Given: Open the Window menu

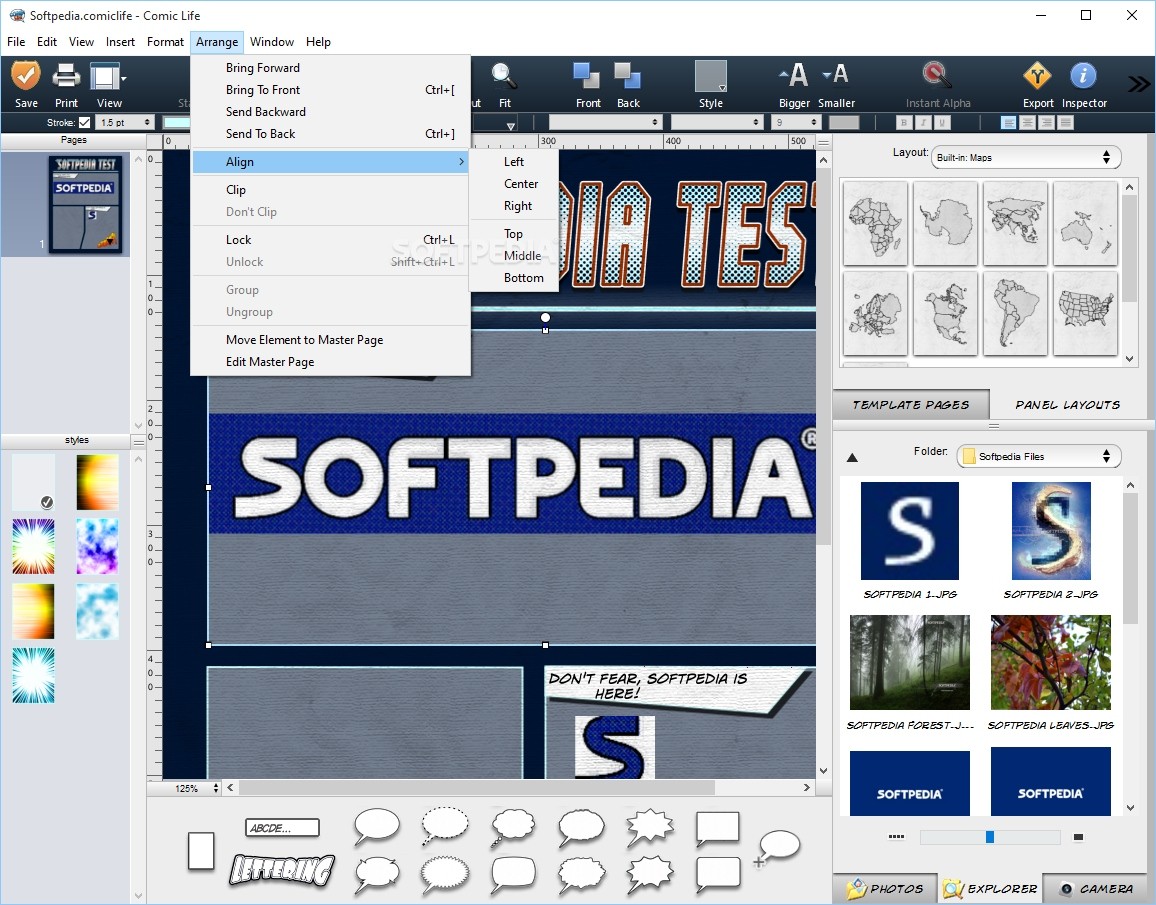Looking at the screenshot, I should click(271, 42).
